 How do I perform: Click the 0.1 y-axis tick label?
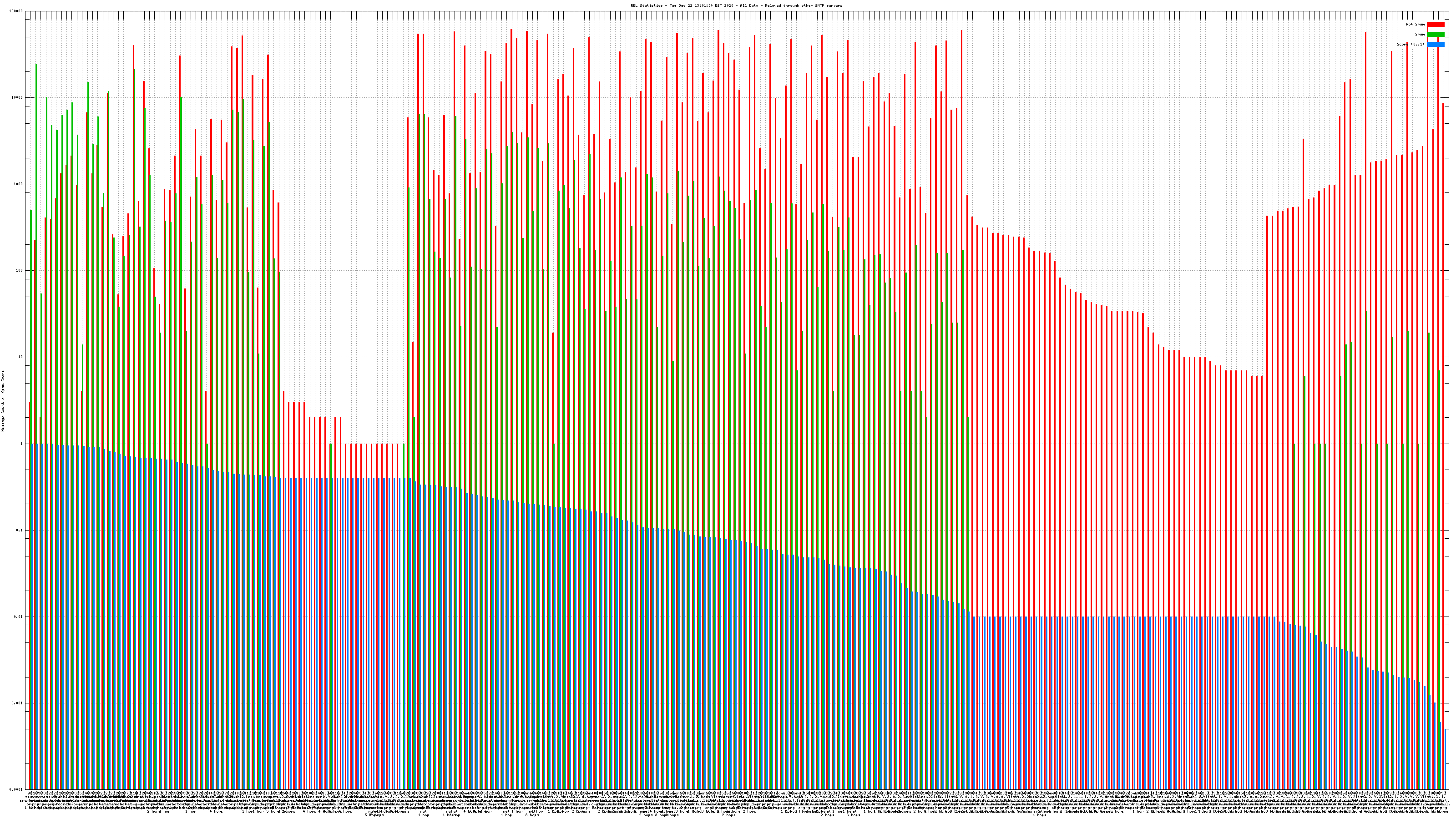pyautogui.click(x=20, y=530)
